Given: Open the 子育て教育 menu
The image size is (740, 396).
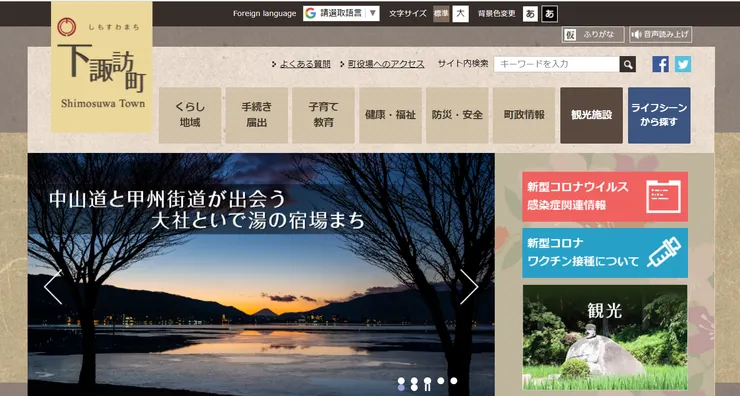Looking at the screenshot, I should 323,115.
